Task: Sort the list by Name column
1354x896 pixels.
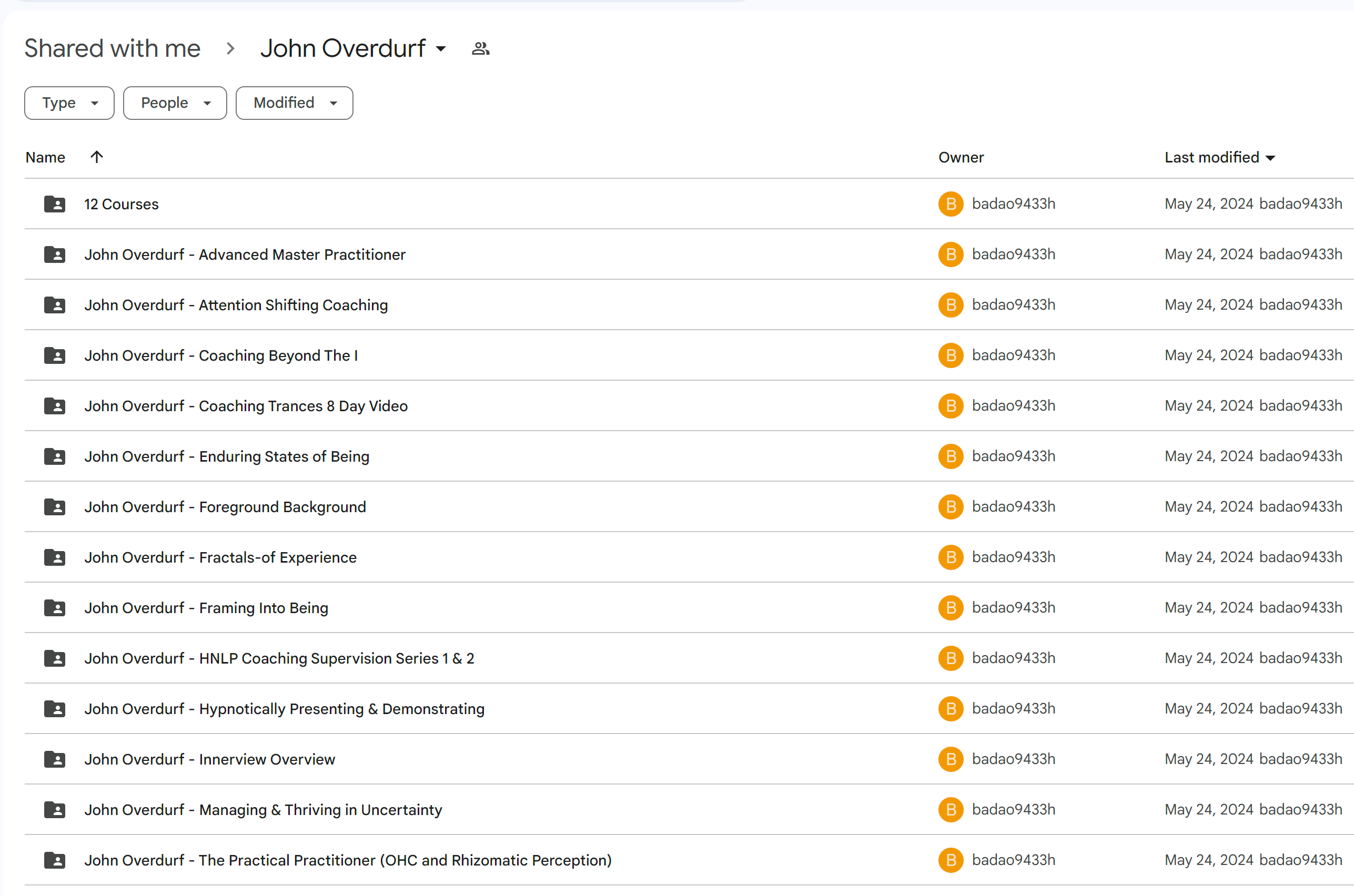Action: 45,157
